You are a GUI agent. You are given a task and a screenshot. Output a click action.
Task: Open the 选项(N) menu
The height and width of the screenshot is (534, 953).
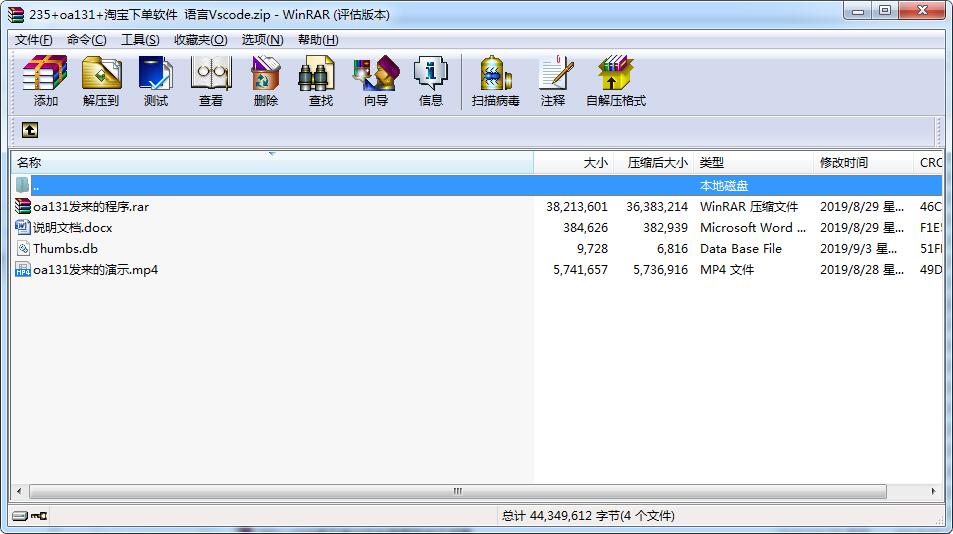click(263, 39)
